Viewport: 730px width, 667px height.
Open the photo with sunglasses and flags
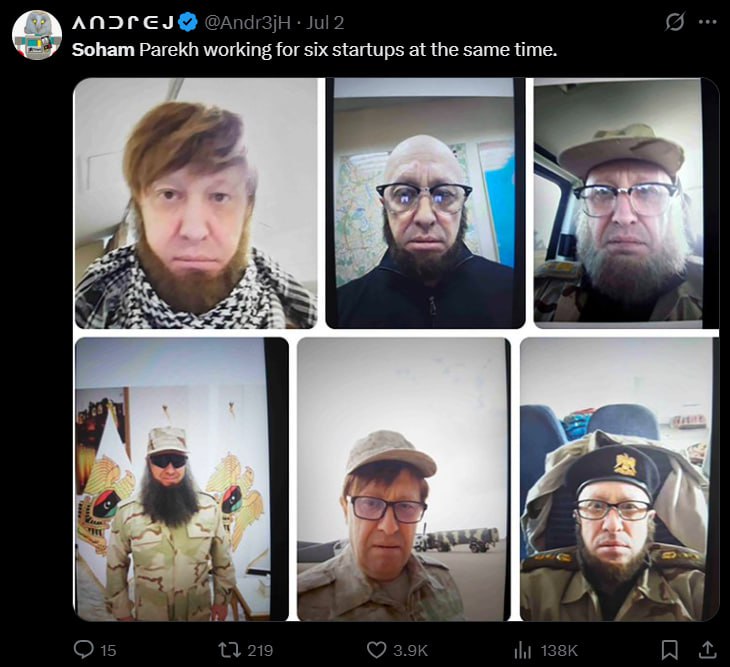pos(182,479)
